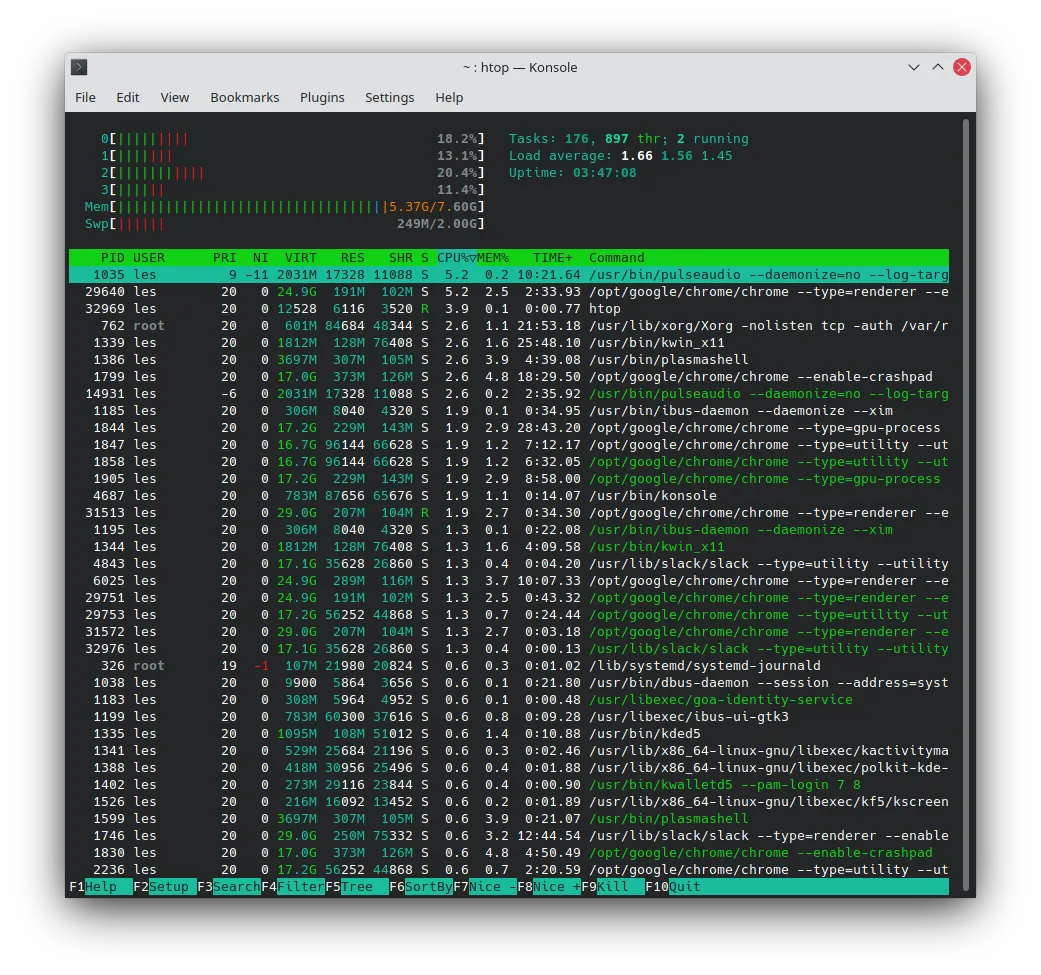This screenshot has width=1041, height=975.
Task: Sort by the USER column header
Action: tap(149, 258)
